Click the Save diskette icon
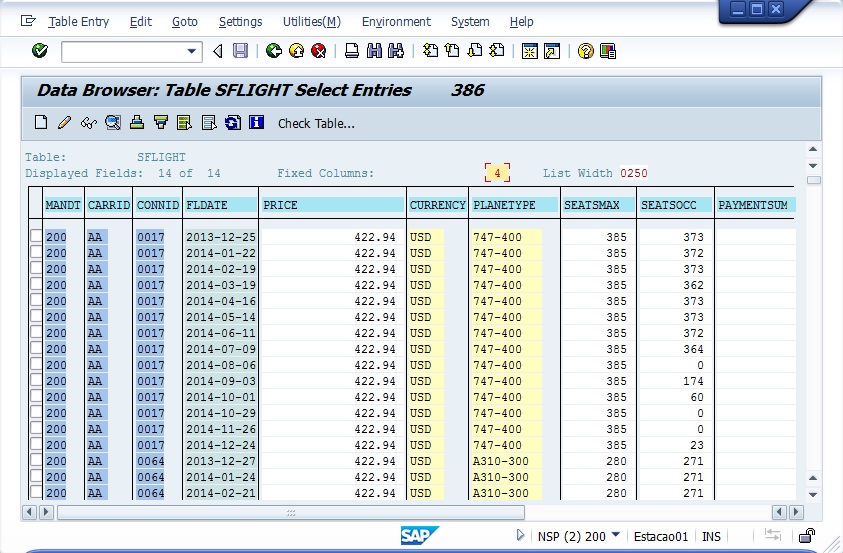This screenshot has width=843, height=553. 240,51
